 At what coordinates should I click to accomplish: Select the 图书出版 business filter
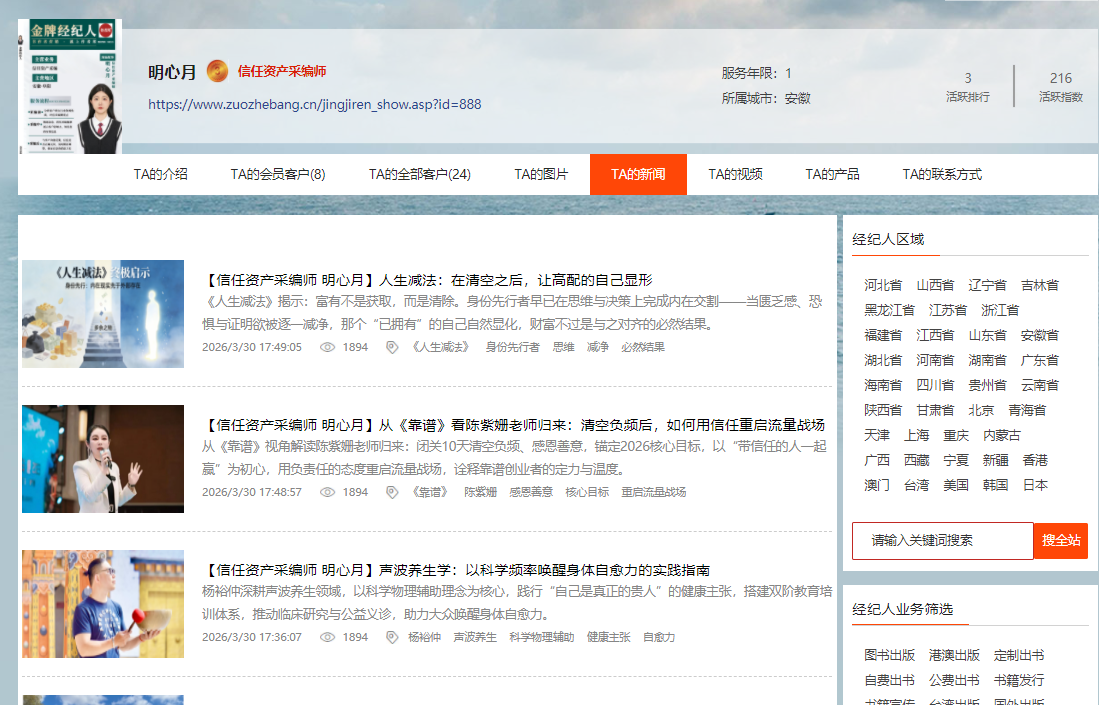click(x=889, y=655)
